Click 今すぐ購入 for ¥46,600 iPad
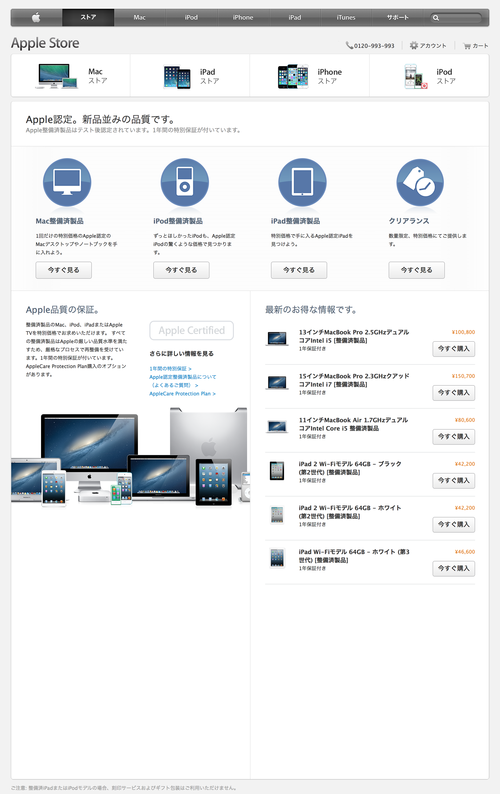Viewport: 500px width, 794px height. click(x=453, y=569)
